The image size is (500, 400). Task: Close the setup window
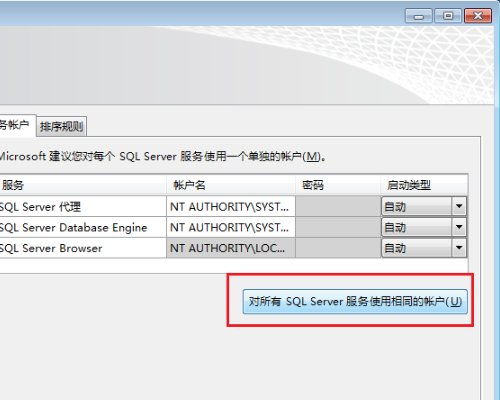478,16
